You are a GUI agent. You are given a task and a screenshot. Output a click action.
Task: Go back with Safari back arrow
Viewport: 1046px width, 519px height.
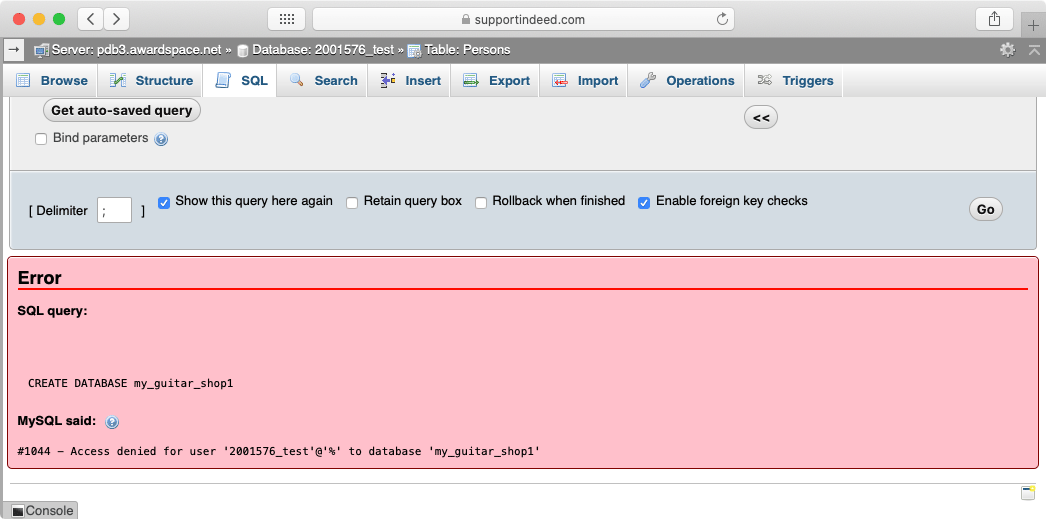coord(90,19)
